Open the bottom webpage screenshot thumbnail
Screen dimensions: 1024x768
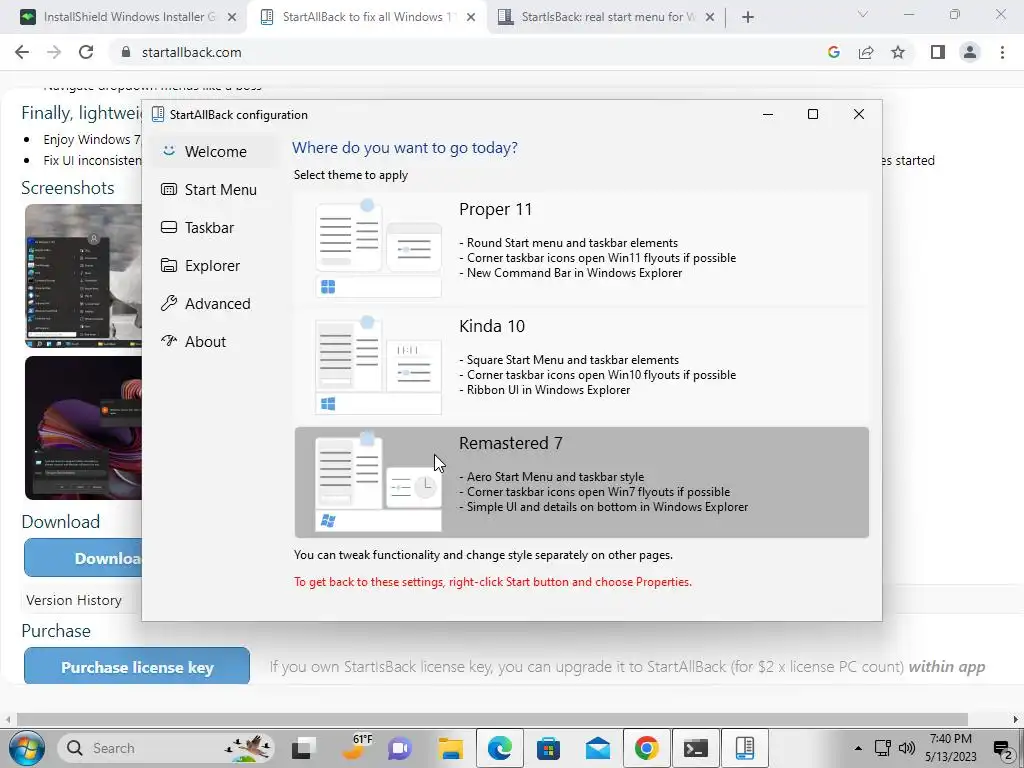coord(84,428)
